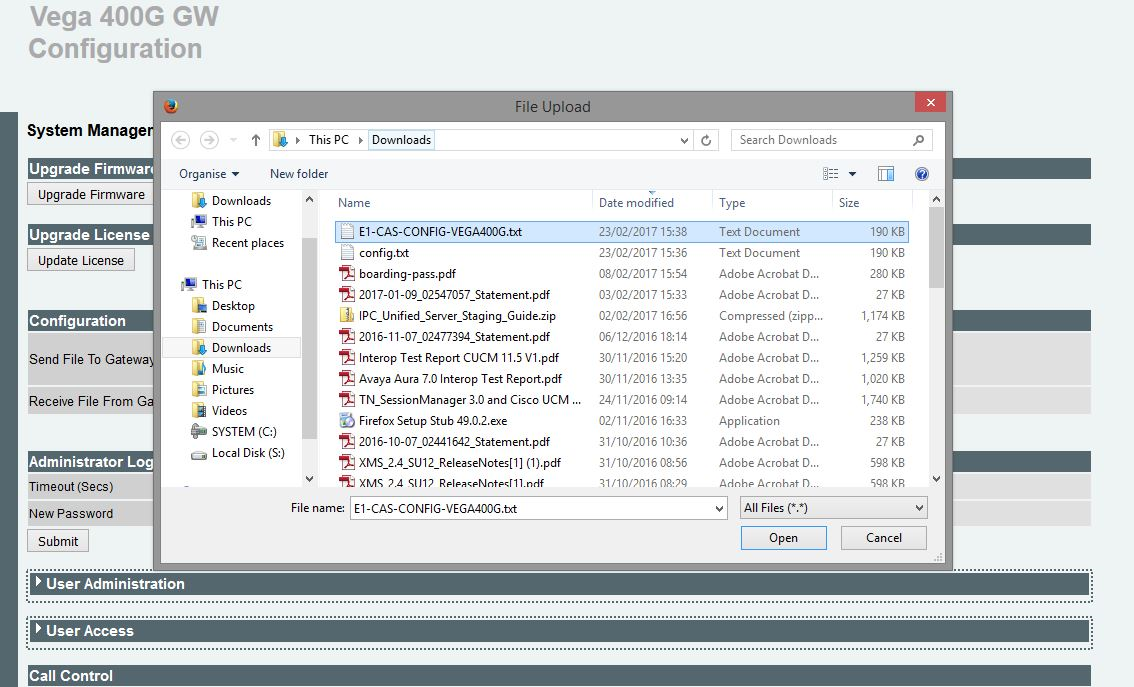Open the view options dropdown arrow
Image resolution: width=1134 pixels, height=687 pixels.
coord(853,174)
